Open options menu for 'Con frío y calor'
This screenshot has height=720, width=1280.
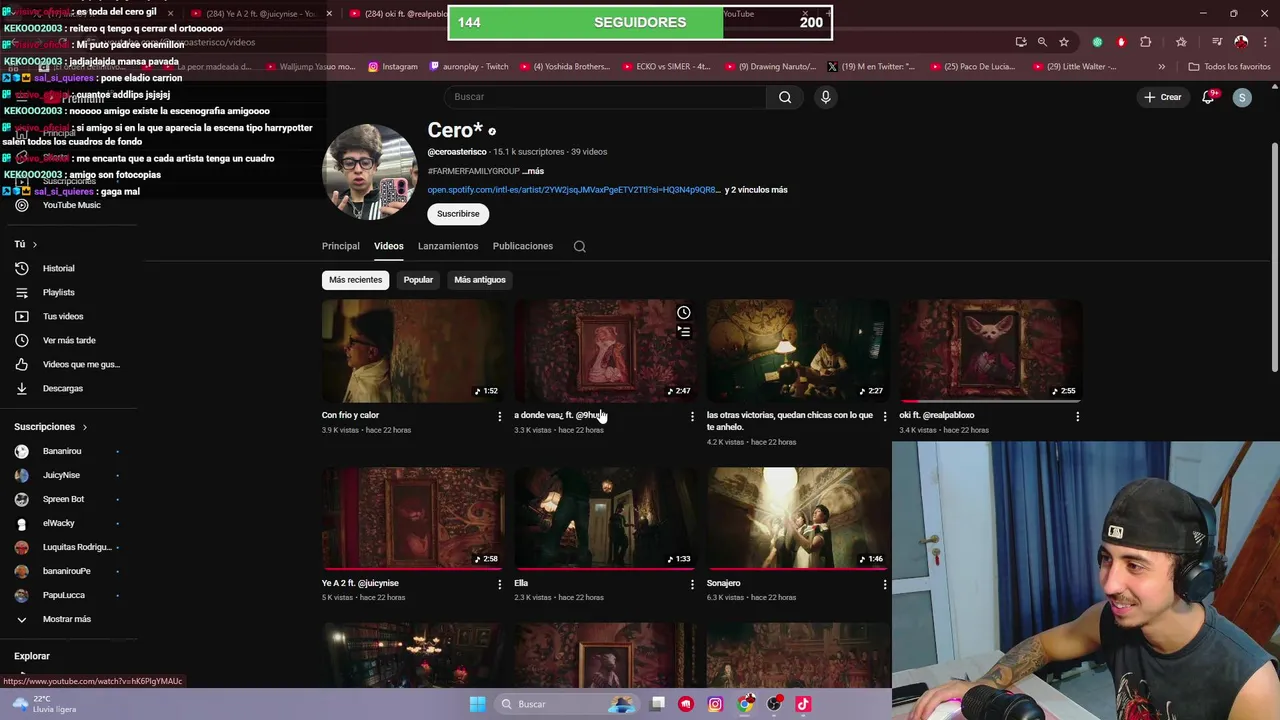[x=499, y=416]
